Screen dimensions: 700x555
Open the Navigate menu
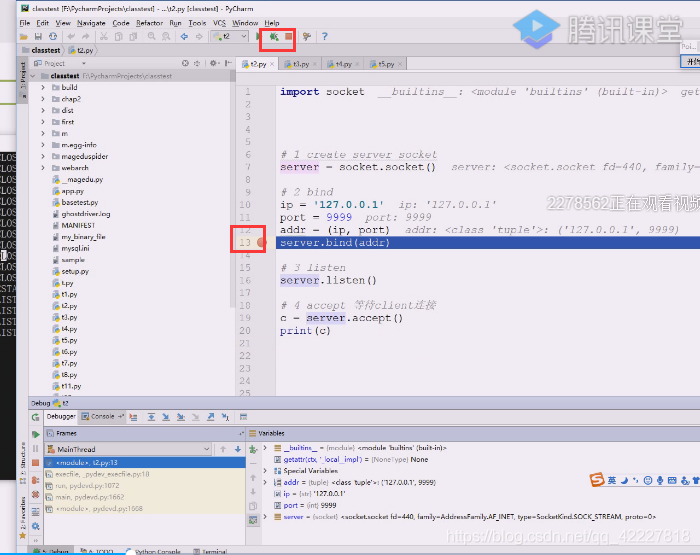91,23
